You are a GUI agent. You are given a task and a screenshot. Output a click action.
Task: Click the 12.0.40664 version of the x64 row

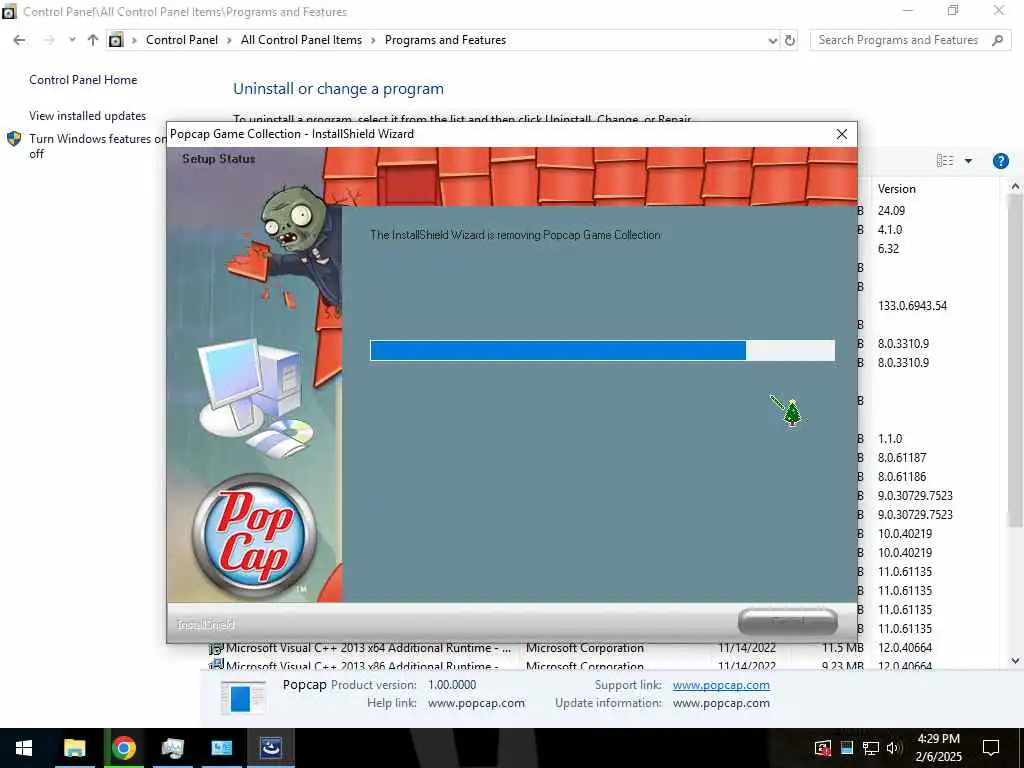[904, 648]
